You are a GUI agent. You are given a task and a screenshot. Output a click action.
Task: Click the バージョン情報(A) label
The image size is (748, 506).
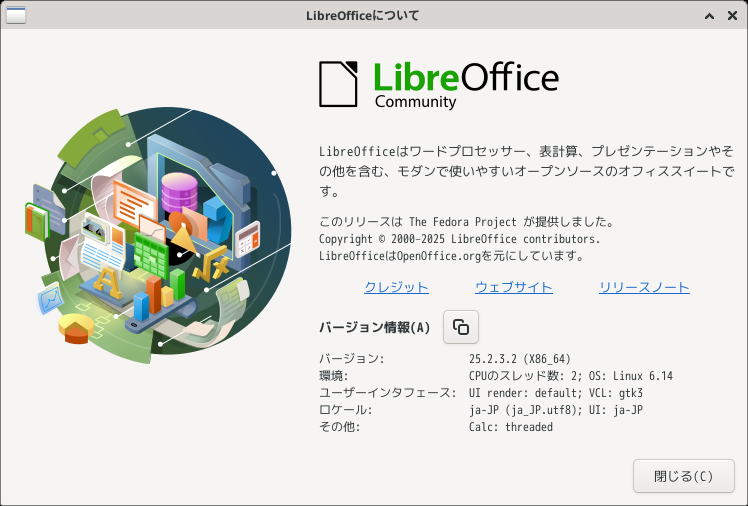(374, 327)
